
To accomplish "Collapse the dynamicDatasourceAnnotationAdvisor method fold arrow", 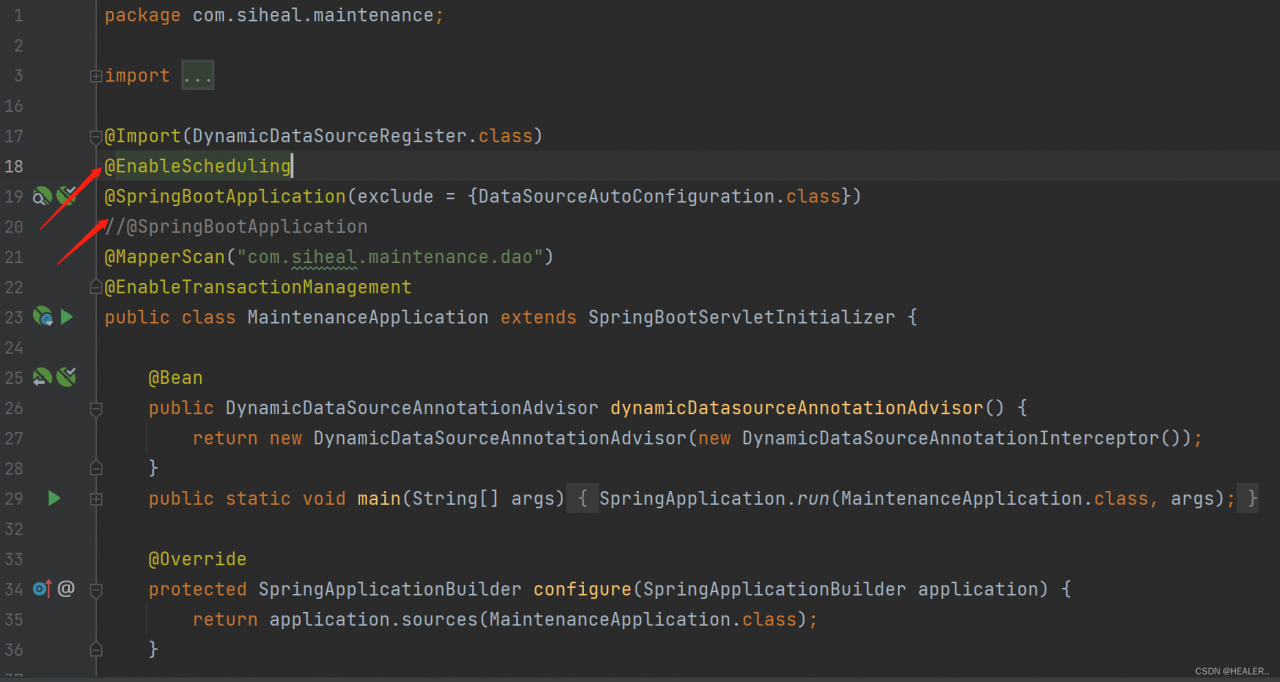I will 95,408.
